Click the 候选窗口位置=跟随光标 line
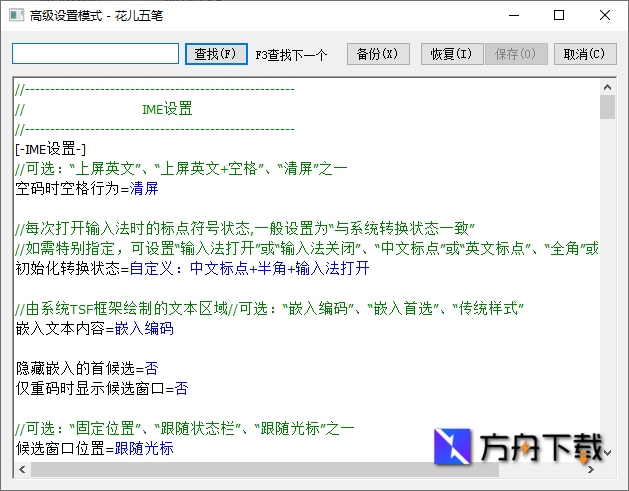The height and width of the screenshot is (491, 629). (x=95, y=448)
